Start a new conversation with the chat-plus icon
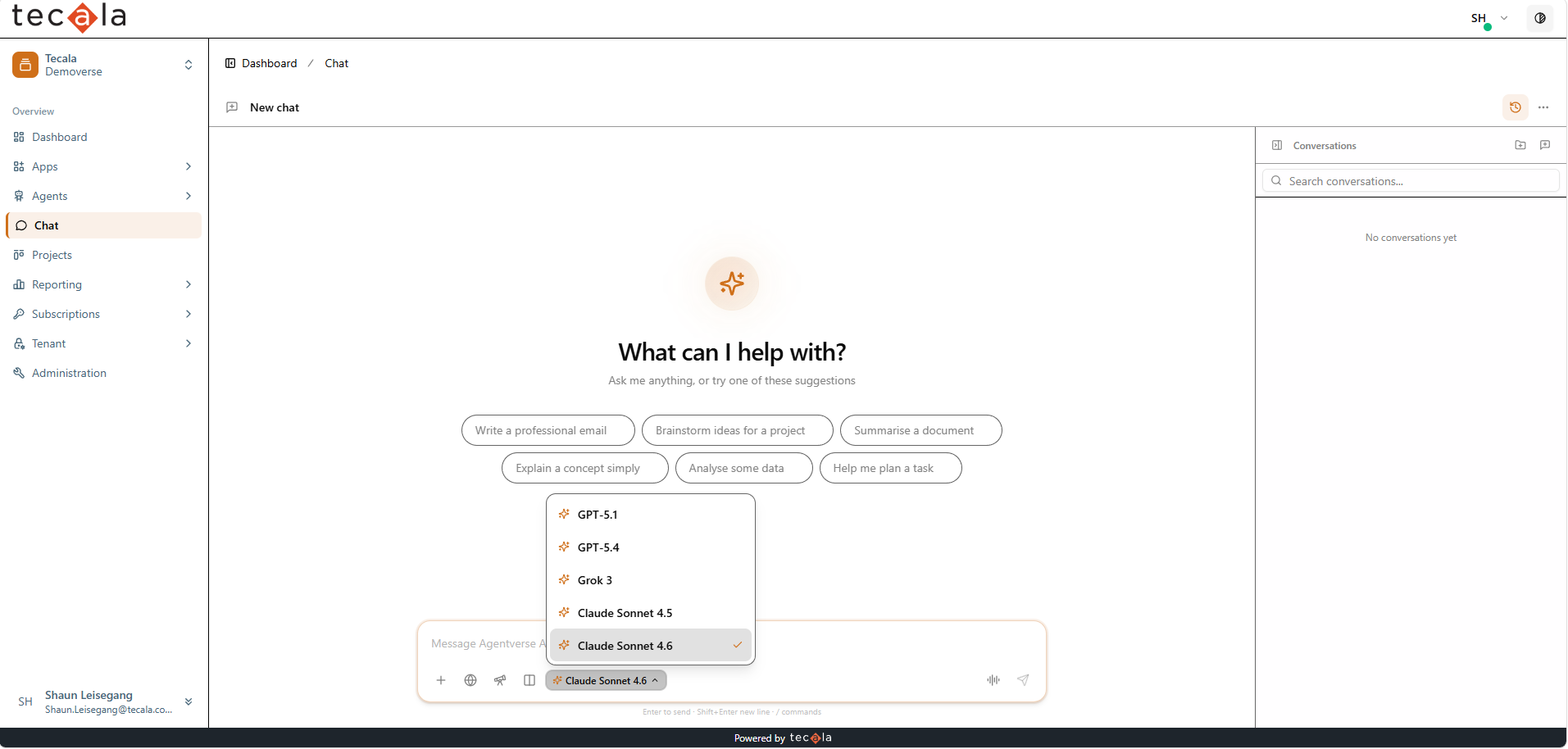The height and width of the screenshot is (749, 1568). tap(1545, 145)
